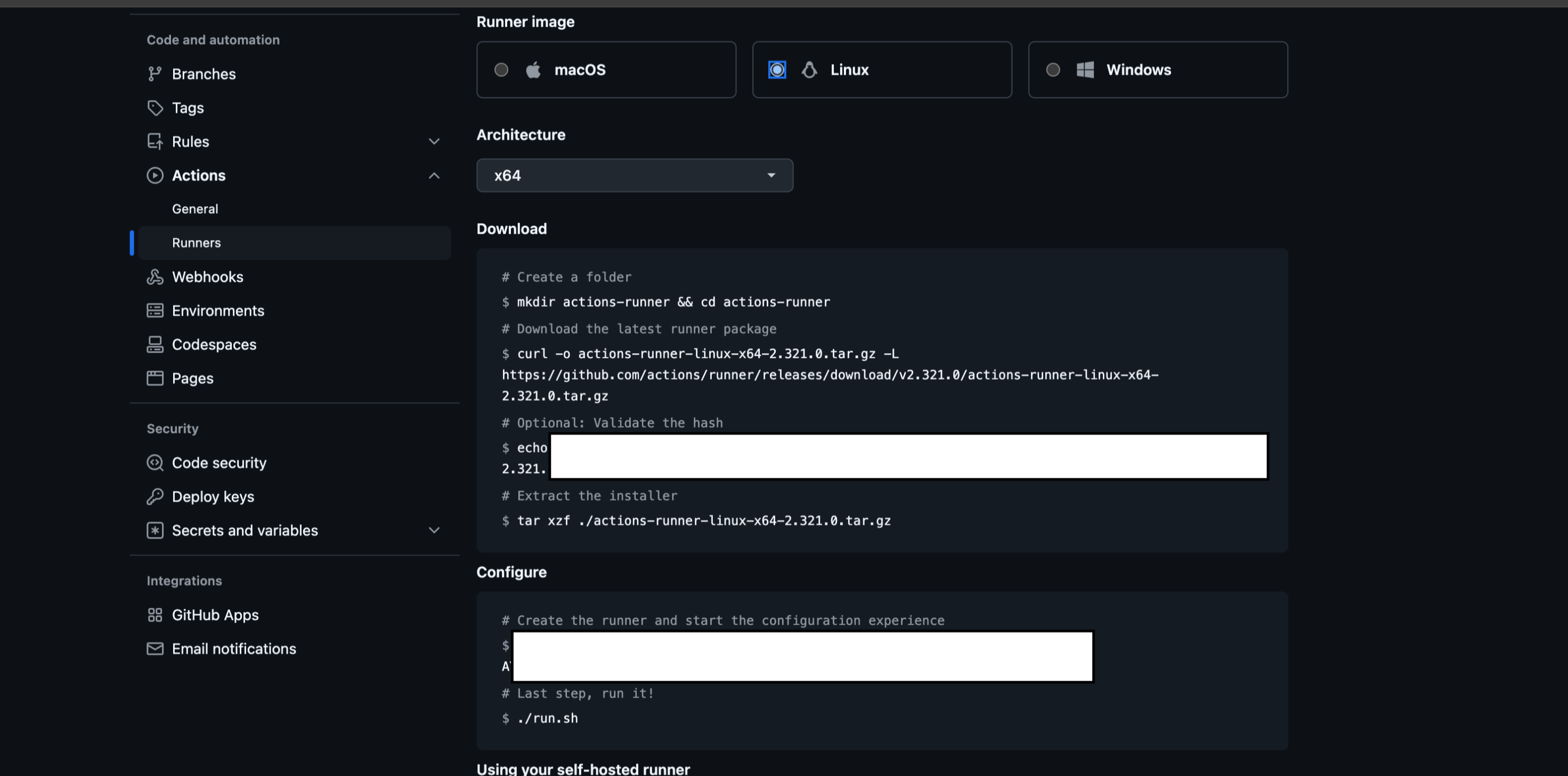Click the Code security shield icon
Viewport: 1568px width, 776px height.
click(x=155, y=462)
